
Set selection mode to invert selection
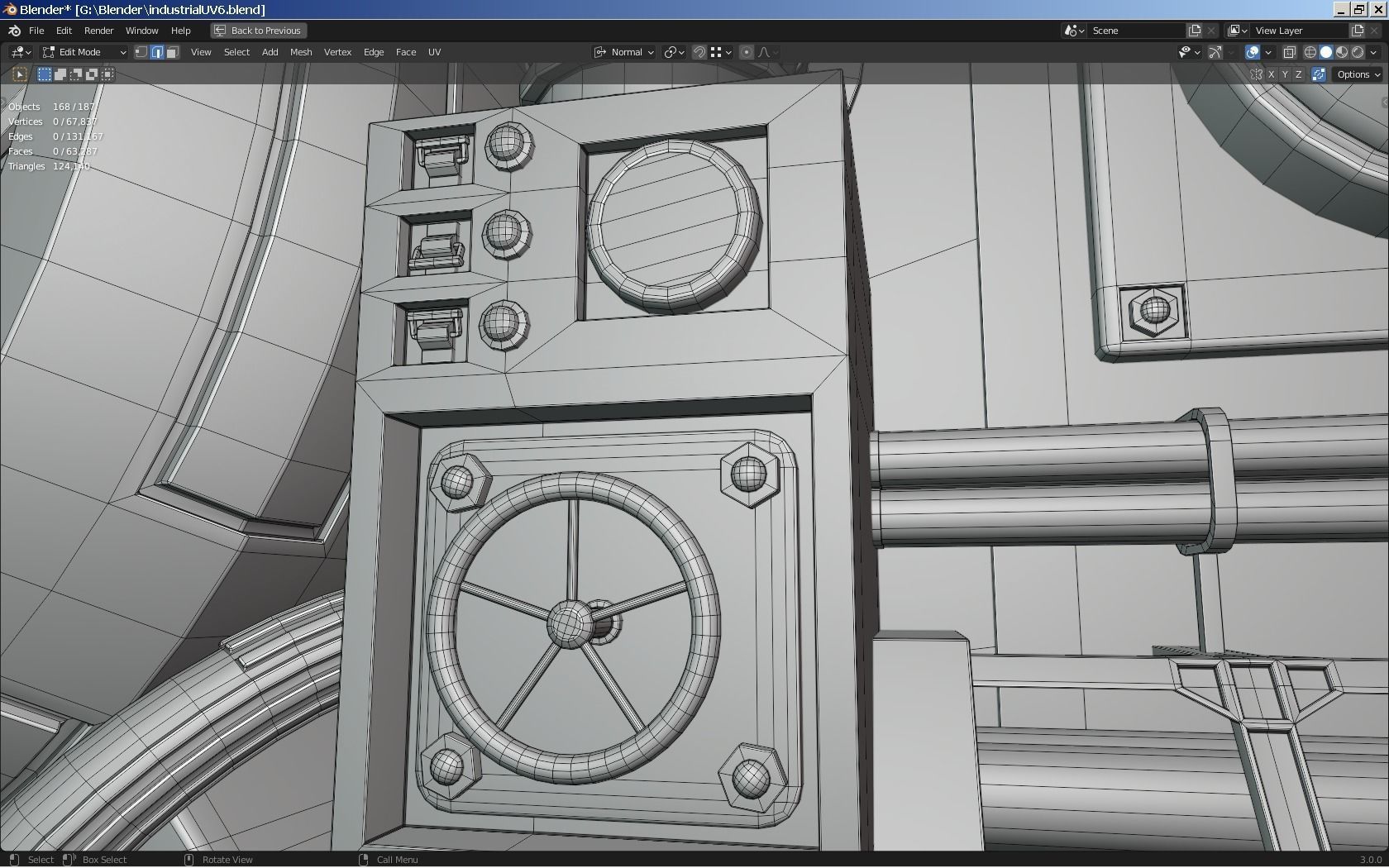click(92, 74)
